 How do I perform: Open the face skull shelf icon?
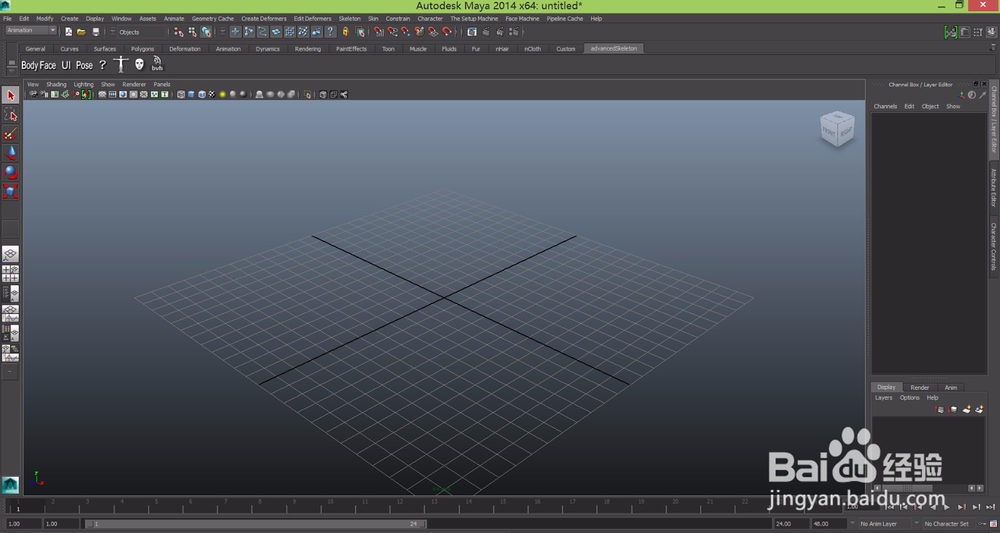tap(139, 64)
